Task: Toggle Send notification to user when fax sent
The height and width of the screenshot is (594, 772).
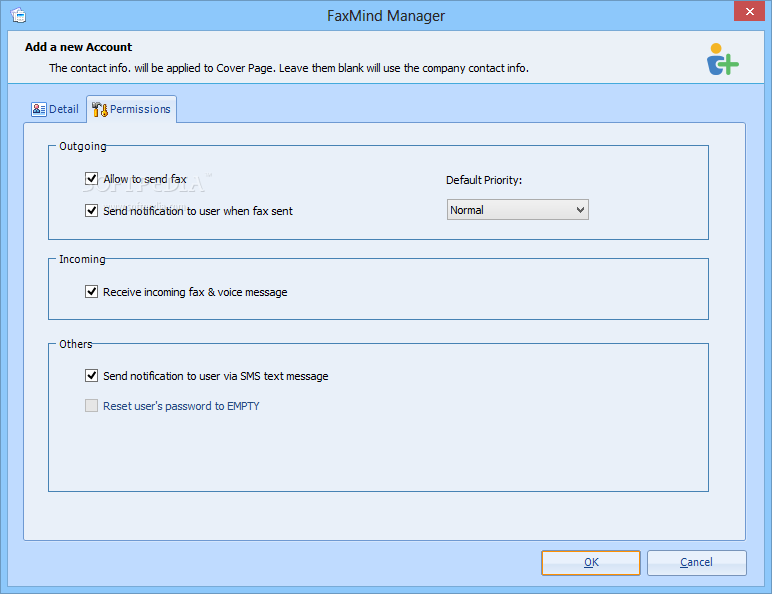Action: pyautogui.click(x=92, y=211)
